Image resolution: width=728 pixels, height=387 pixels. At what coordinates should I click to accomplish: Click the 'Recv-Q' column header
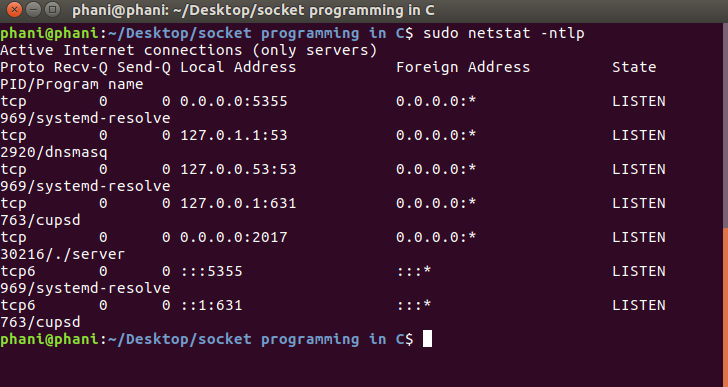(81, 67)
